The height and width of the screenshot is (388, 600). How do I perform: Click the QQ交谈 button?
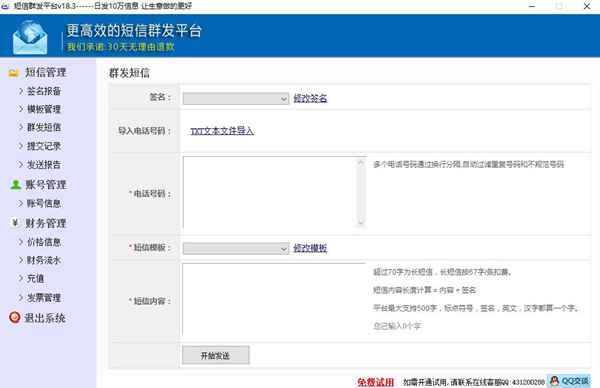(569, 381)
